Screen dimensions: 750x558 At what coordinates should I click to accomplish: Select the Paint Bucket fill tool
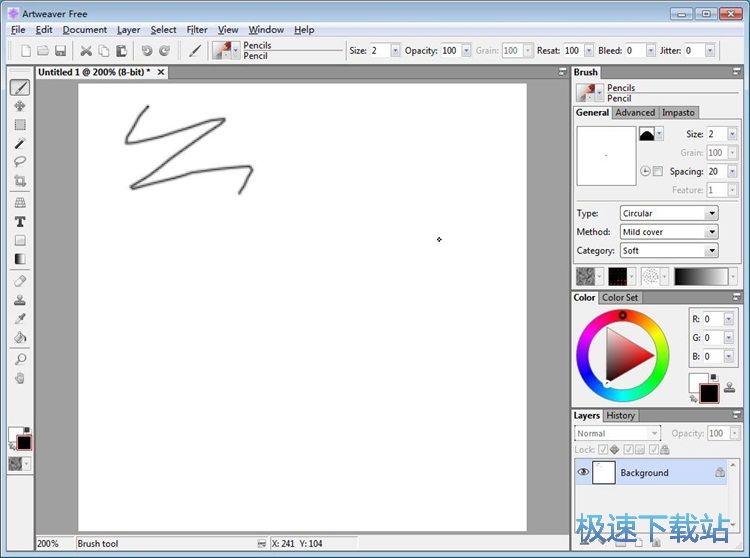pyautogui.click(x=20, y=337)
